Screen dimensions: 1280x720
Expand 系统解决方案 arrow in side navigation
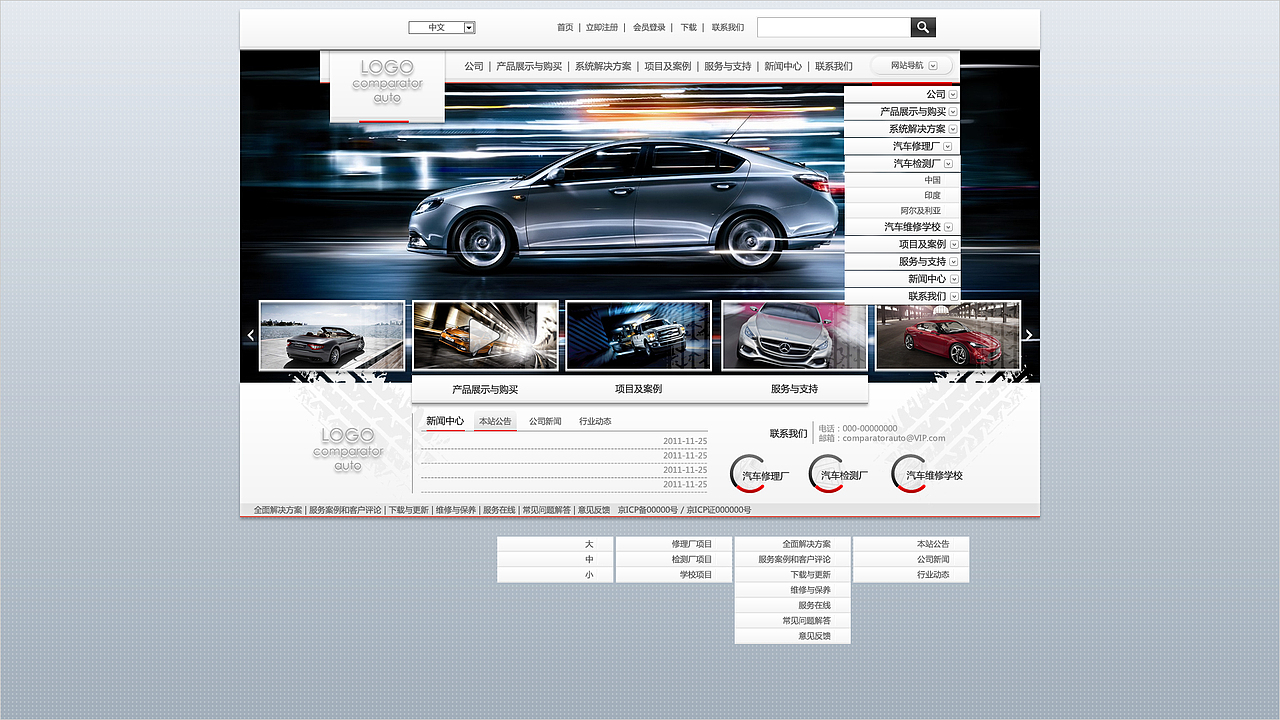953,129
